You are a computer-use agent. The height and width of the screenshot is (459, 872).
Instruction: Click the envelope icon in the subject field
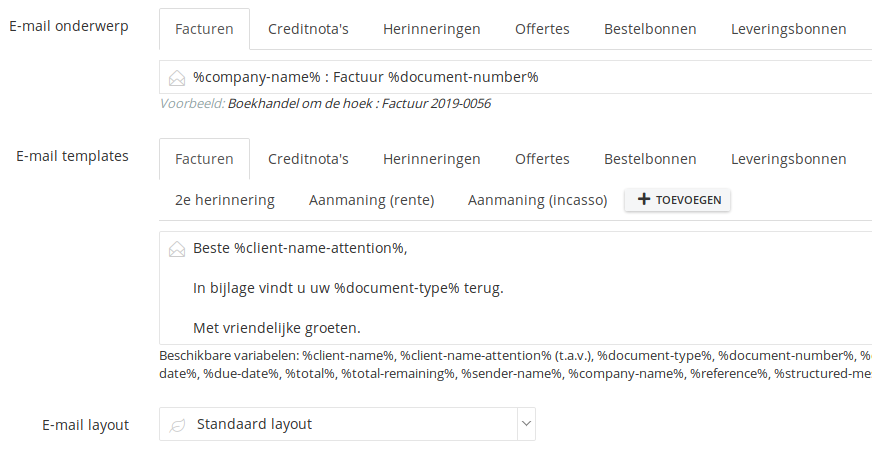pyautogui.click(x=177, y=78)
